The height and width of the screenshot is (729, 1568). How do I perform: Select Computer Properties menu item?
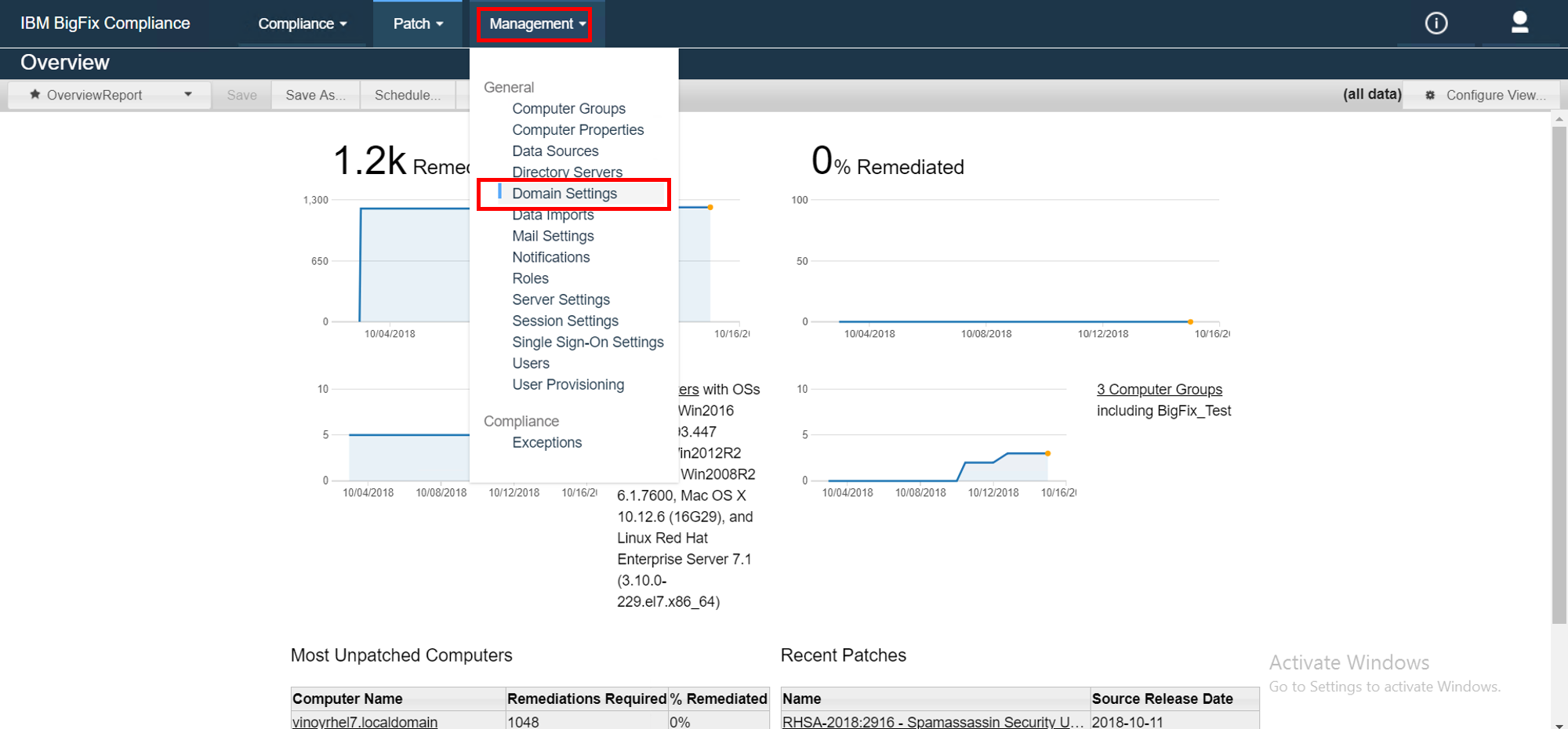tap(578, 129)
